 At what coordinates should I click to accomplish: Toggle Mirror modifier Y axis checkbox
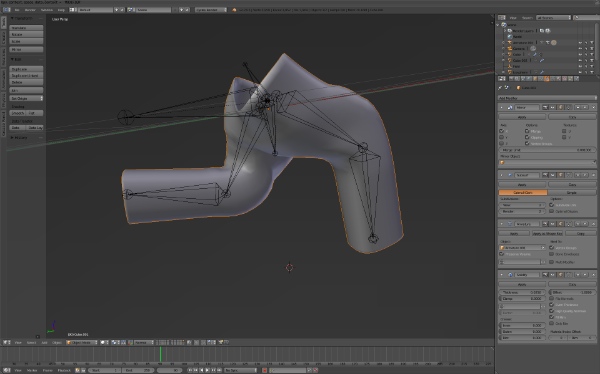click(x=502, y=137)
